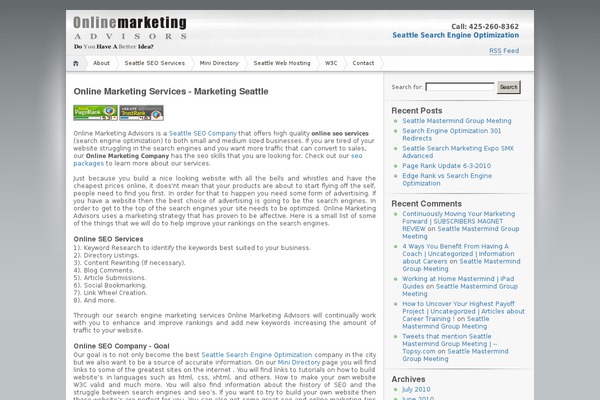Open the About menu item

click(x=101, y=63)
